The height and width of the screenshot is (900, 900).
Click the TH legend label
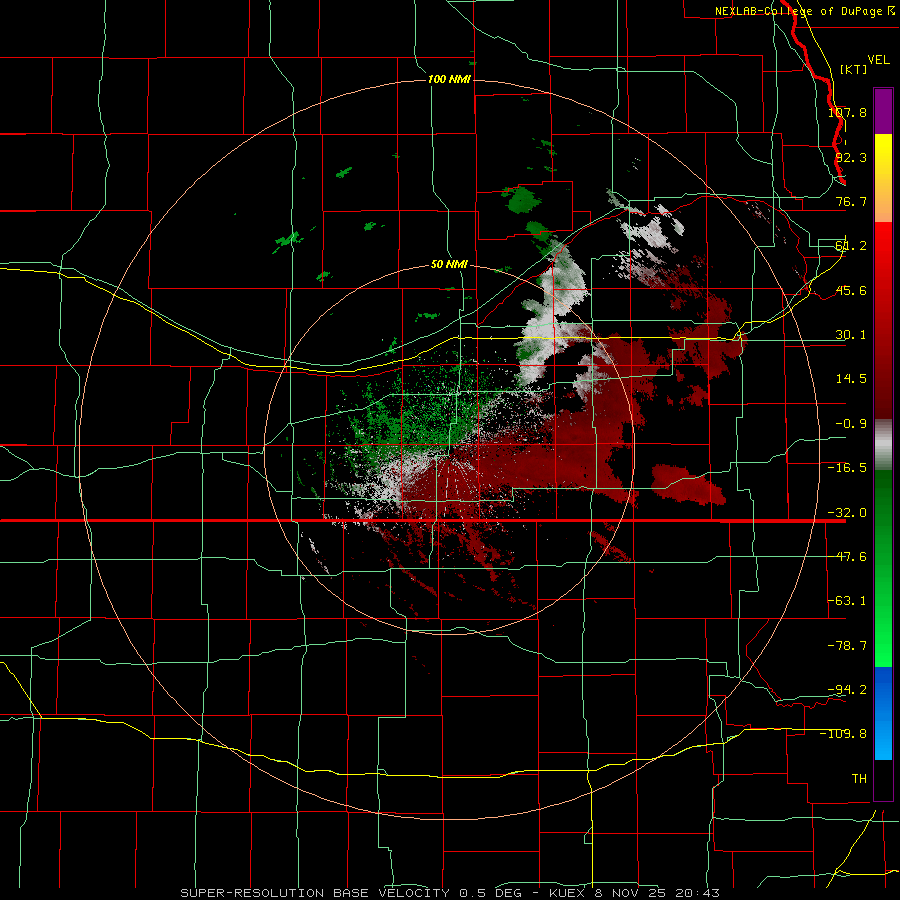[859, 779]
